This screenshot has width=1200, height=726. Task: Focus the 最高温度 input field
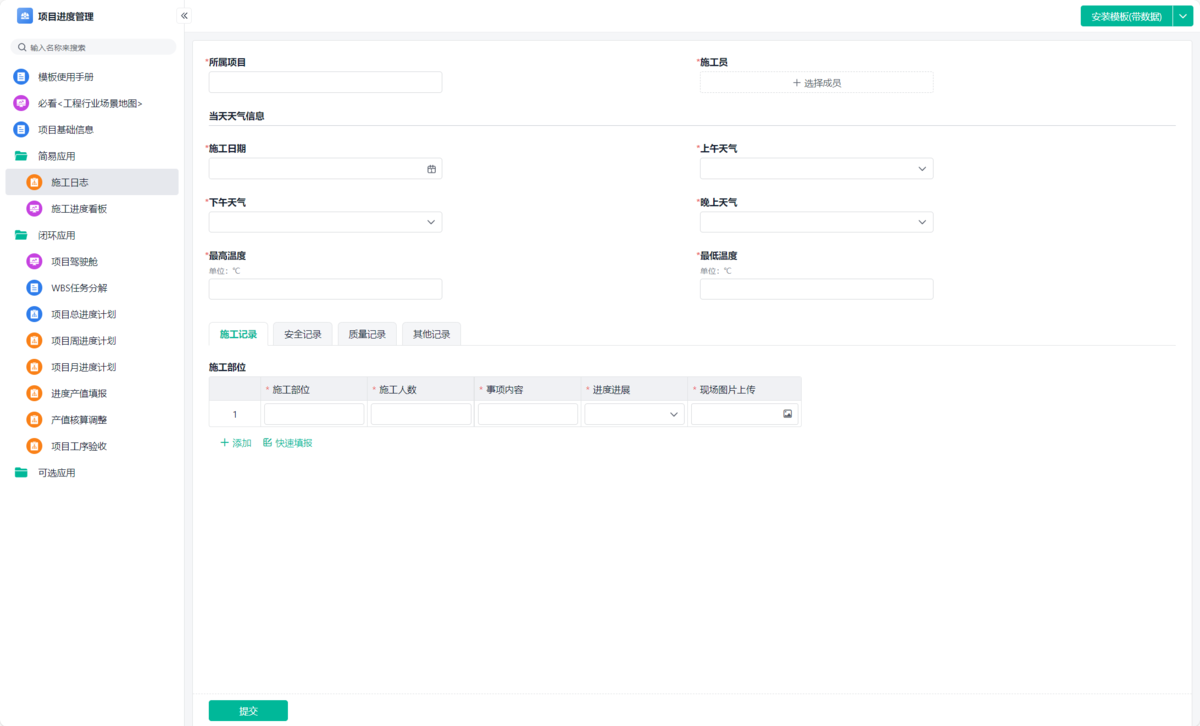click(325, 289)
